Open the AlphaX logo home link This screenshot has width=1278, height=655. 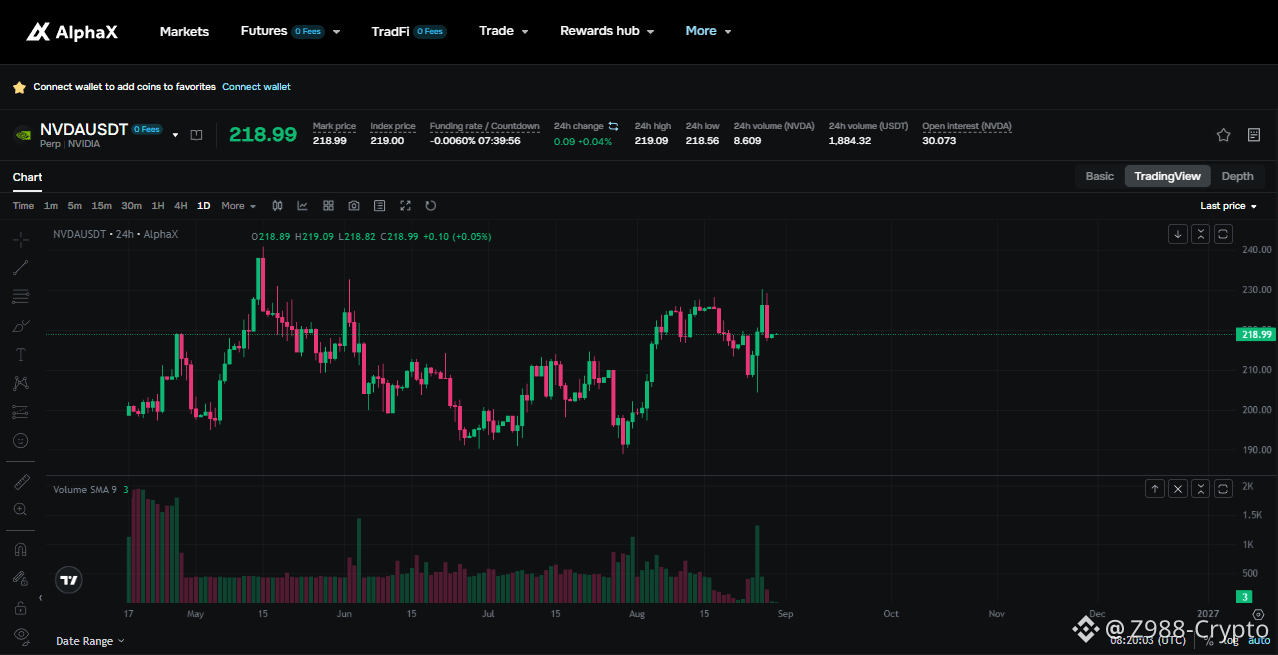tap(72, 32)
